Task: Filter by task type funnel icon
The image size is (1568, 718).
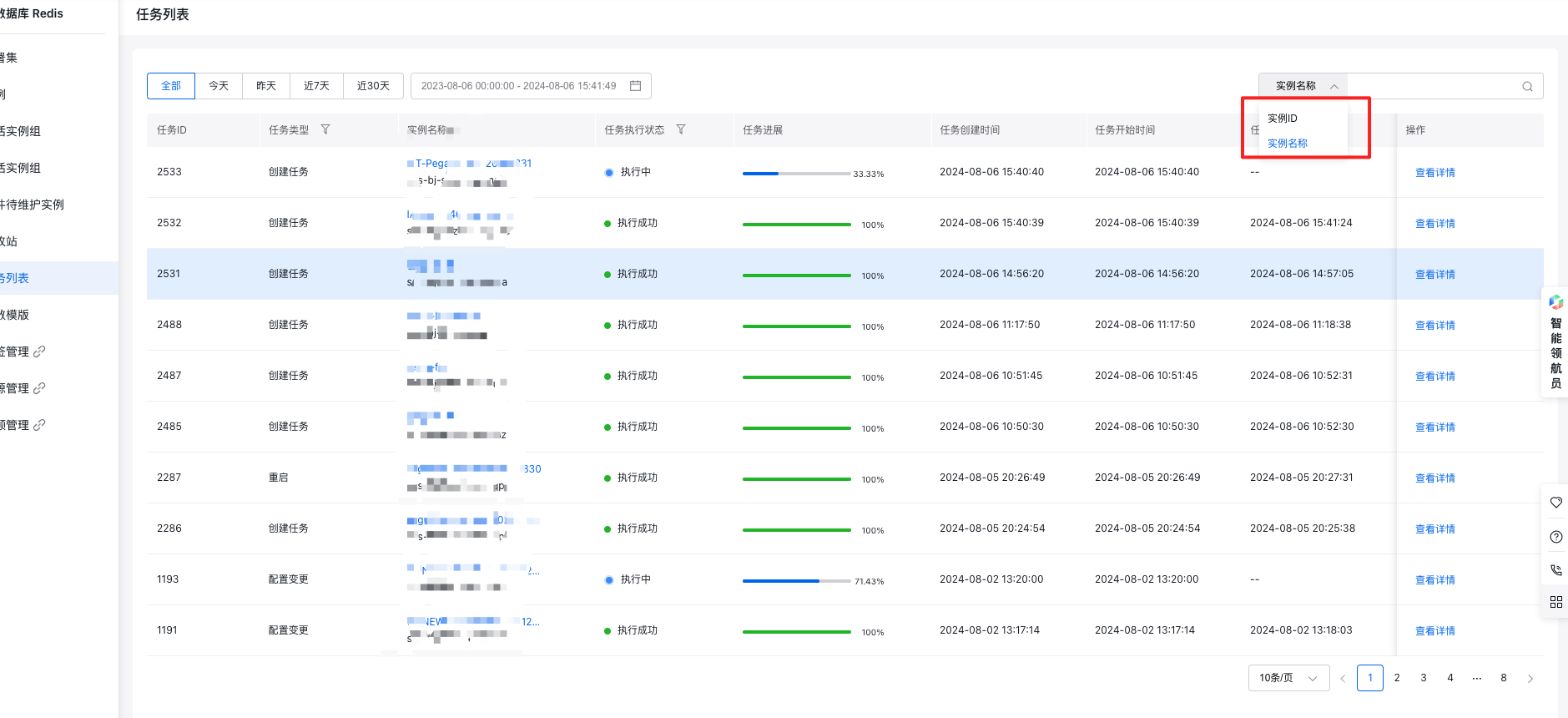Action: (325, 129)
